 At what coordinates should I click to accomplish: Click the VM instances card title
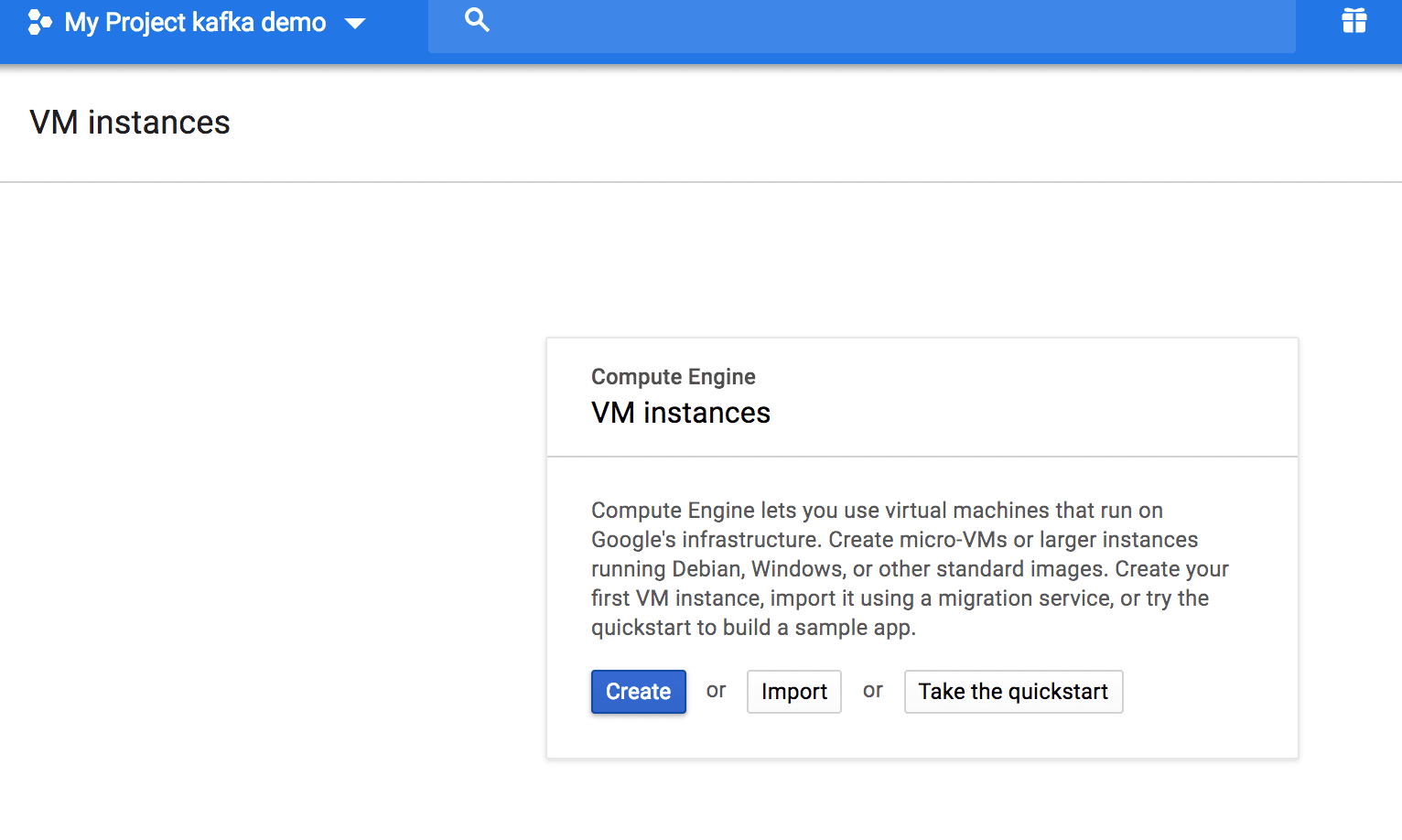pyautogui.click(x=681, y=413)
